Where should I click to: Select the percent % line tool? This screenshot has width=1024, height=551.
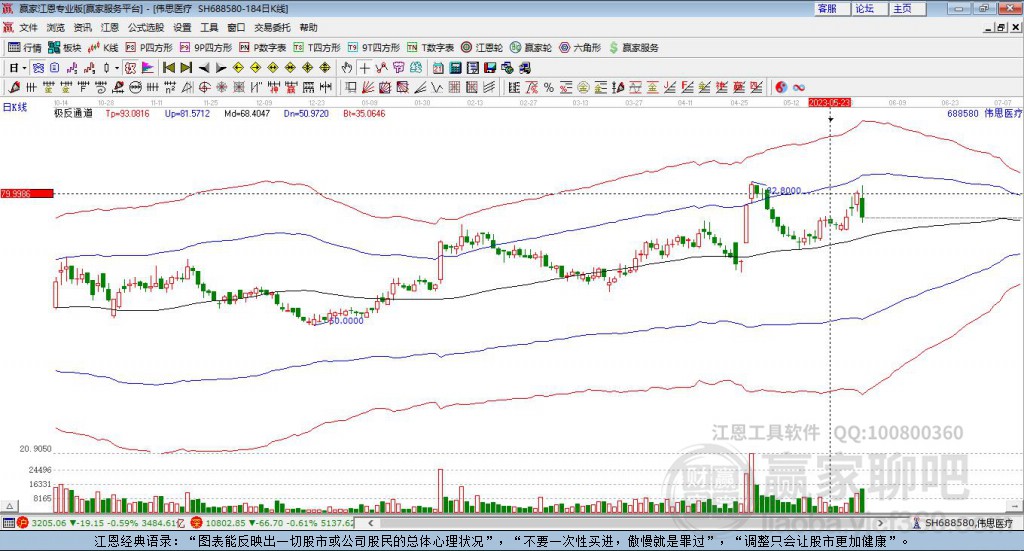(x=549, y=87)
